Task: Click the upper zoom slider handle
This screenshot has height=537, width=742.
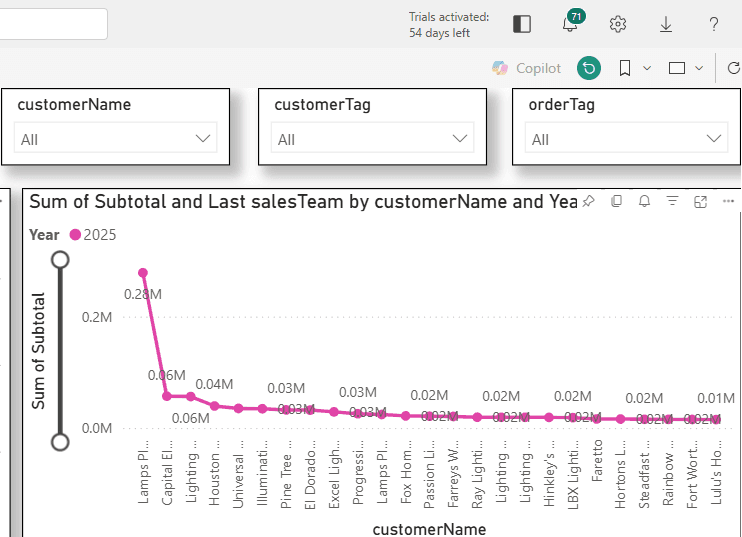Action: point(60,260)
